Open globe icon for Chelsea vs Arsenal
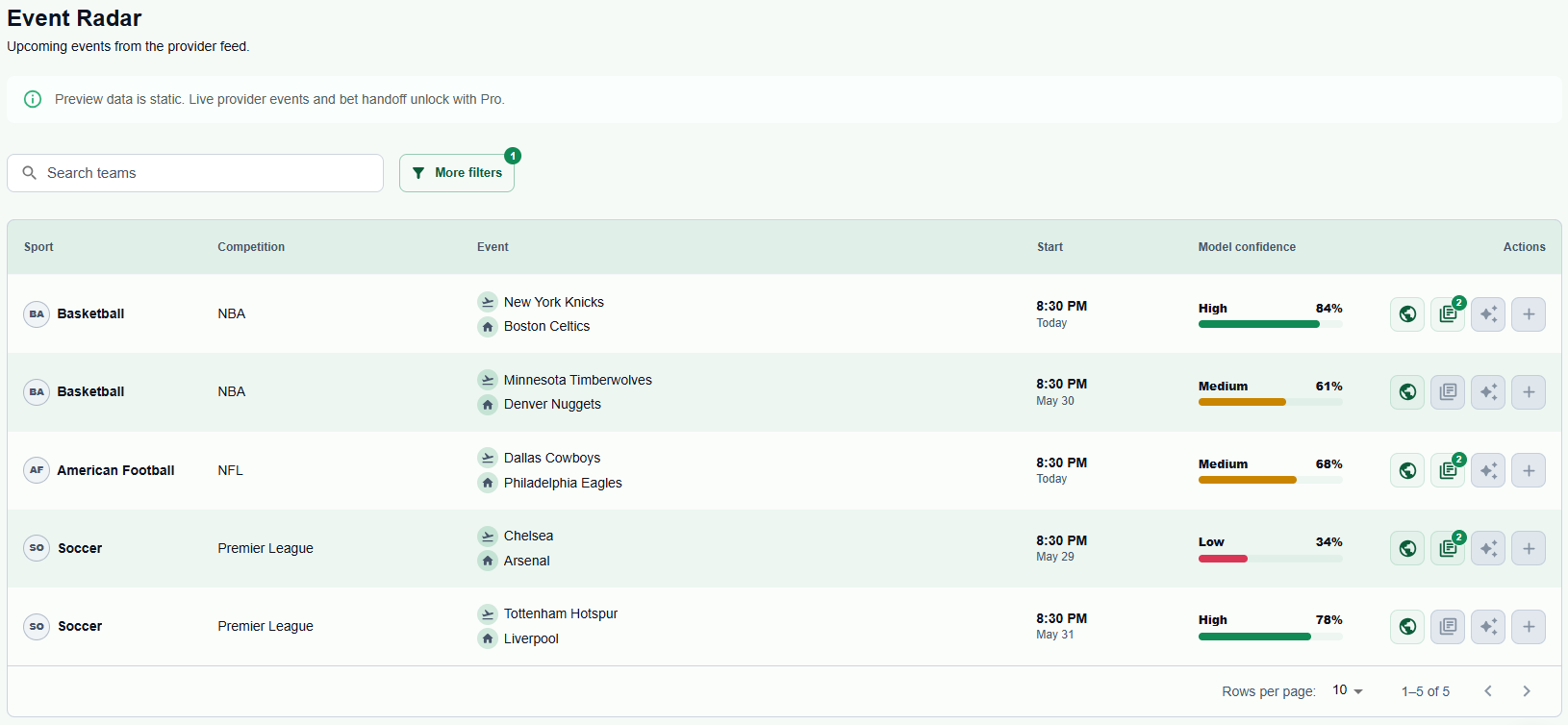Screen dimensions: 1568x725 (x=1407, y=548)
